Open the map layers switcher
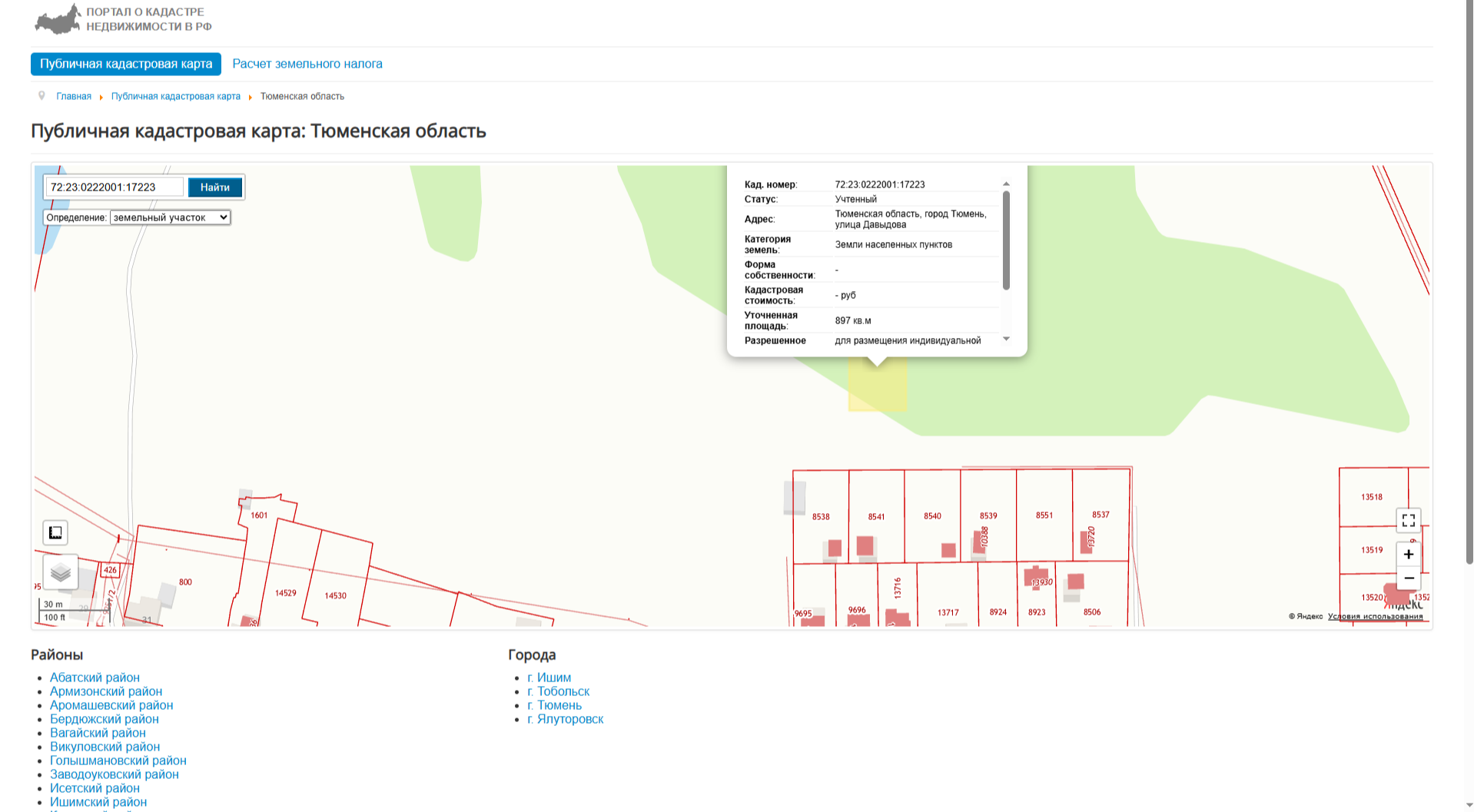This screenshot has width=1474, height=812. point(60,572)
